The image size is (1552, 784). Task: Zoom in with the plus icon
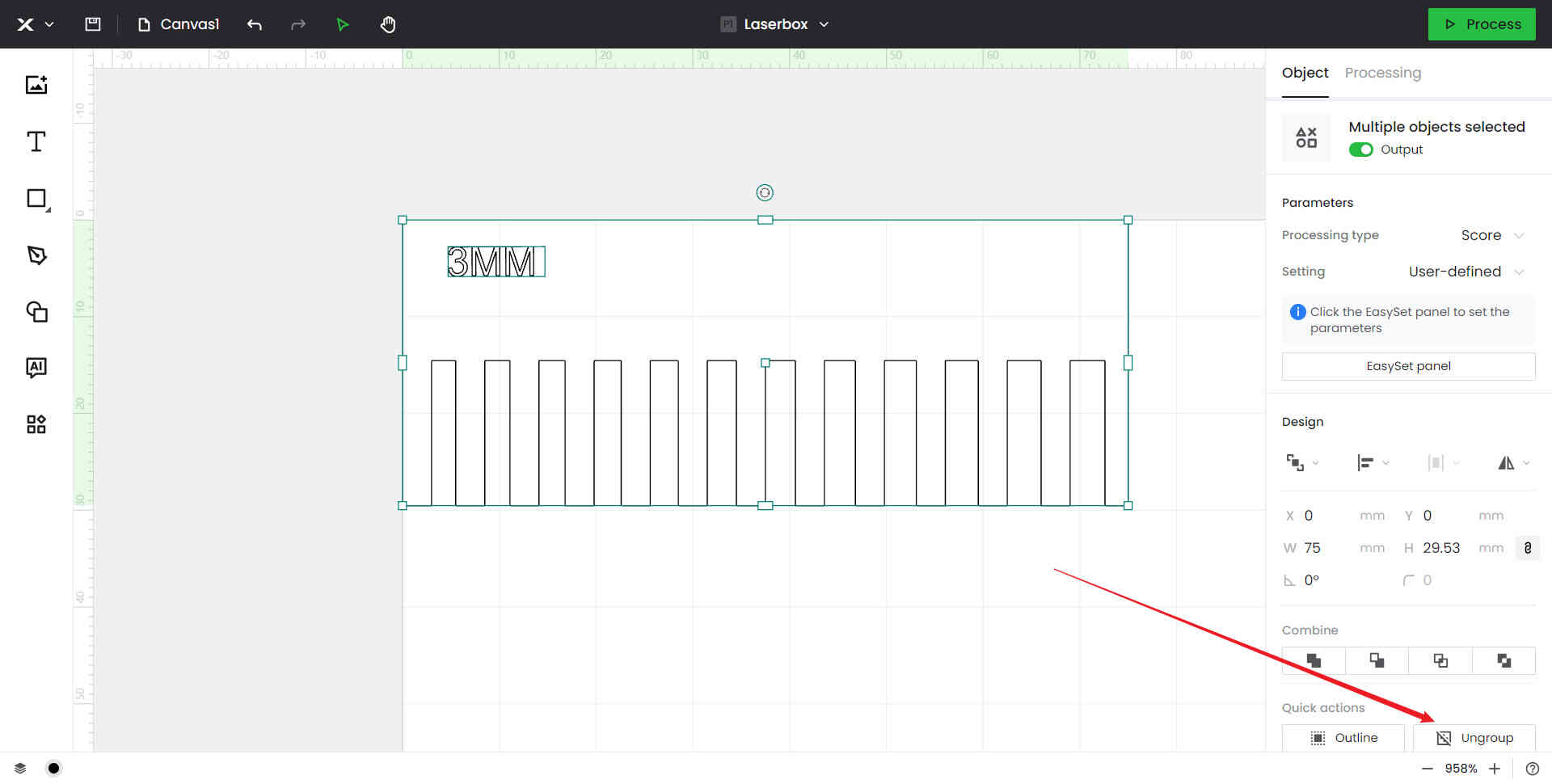point(1495,769)
